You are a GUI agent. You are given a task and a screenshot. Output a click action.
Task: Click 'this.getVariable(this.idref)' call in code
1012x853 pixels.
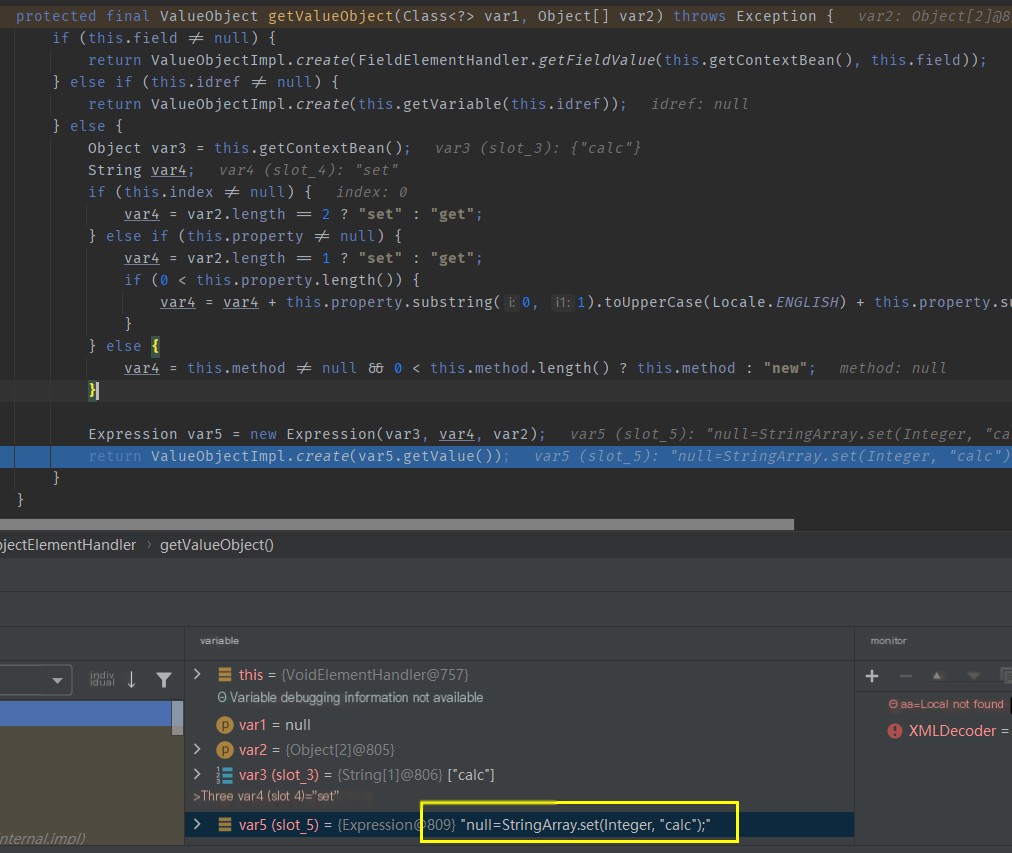(x=489, y=104)
